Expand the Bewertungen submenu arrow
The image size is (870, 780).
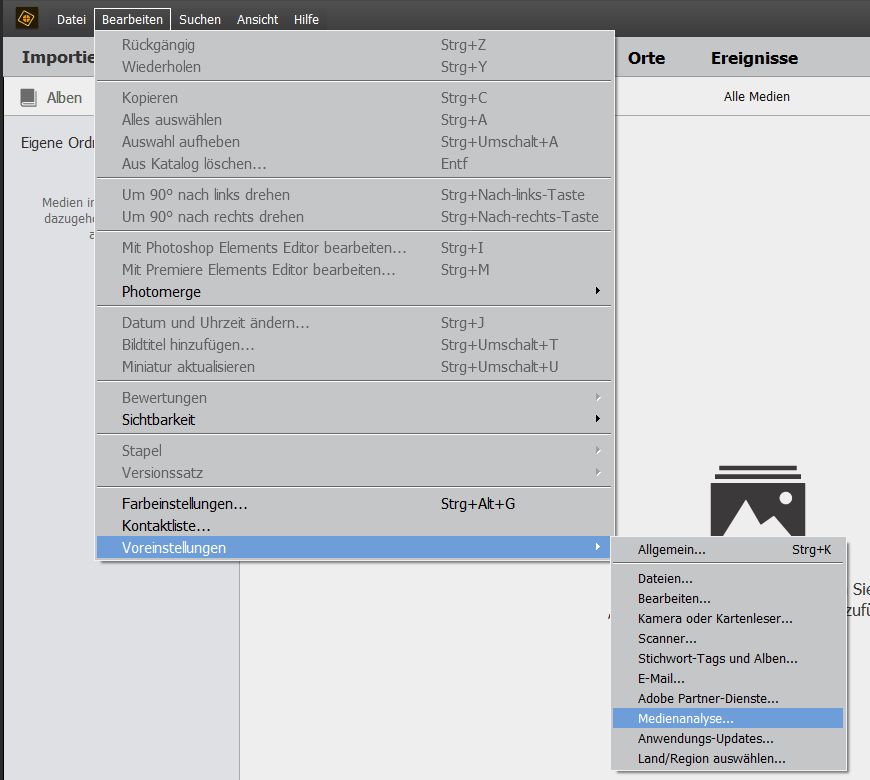pos(598,397)
